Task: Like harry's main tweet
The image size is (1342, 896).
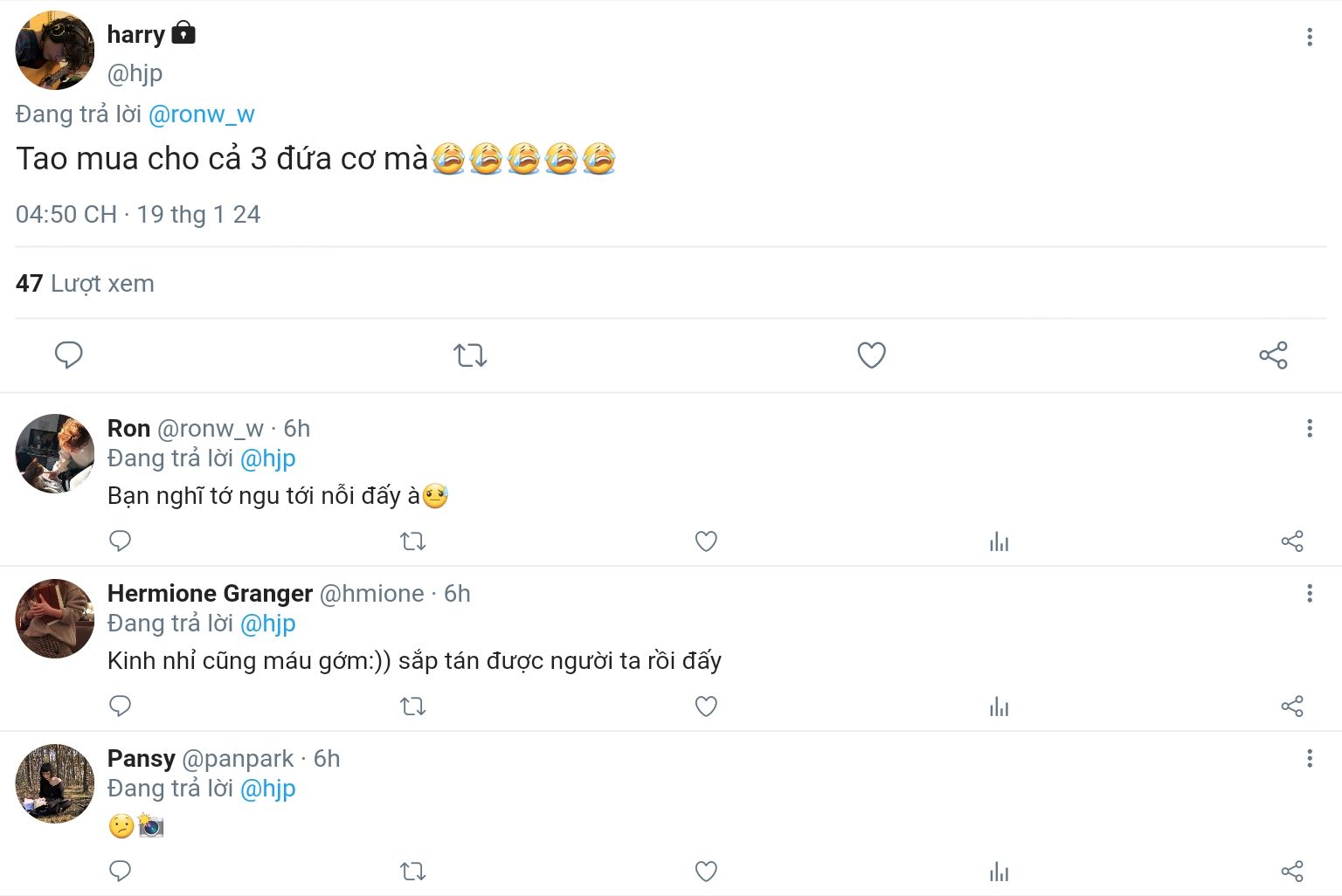Action: 871,355
